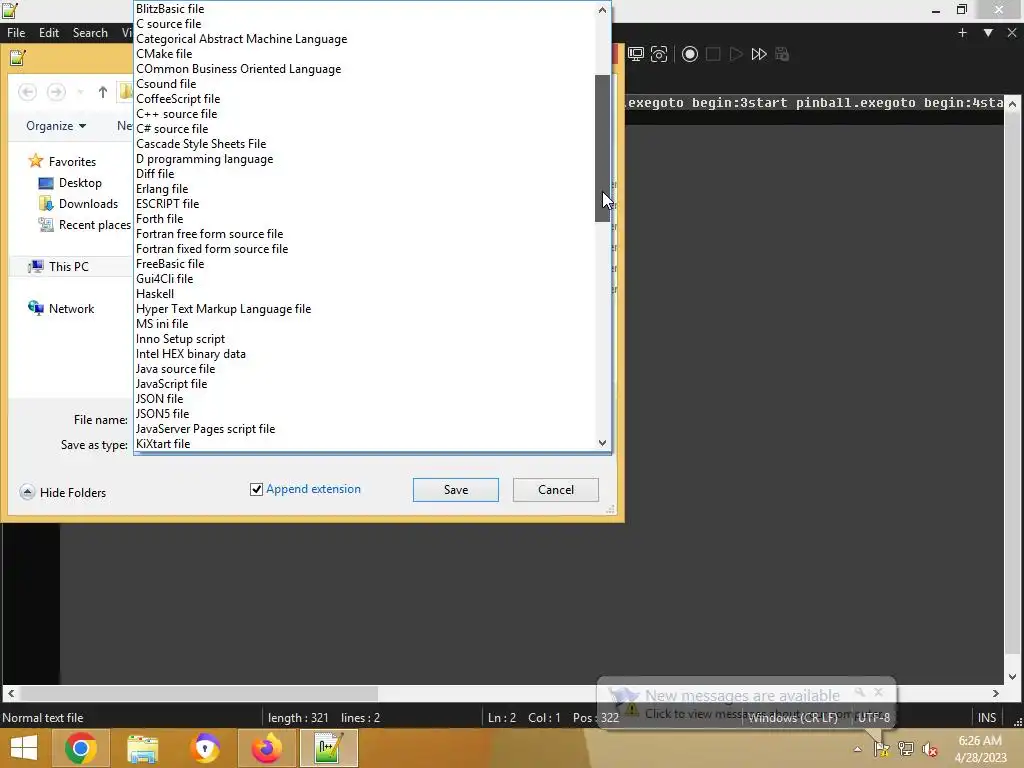Viewport: 1024px width, 768px height.
Task: Show hidden tray icons arrow
Action: [x=857, y=749]
